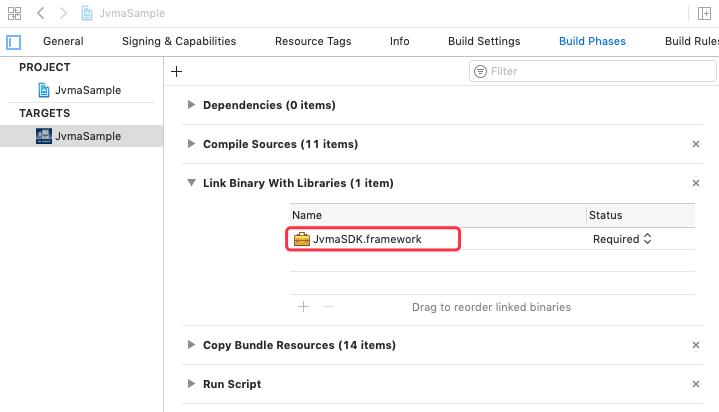Open the Required status dropdown
This screenshot has height=412, width=719.
click(622, 239)
